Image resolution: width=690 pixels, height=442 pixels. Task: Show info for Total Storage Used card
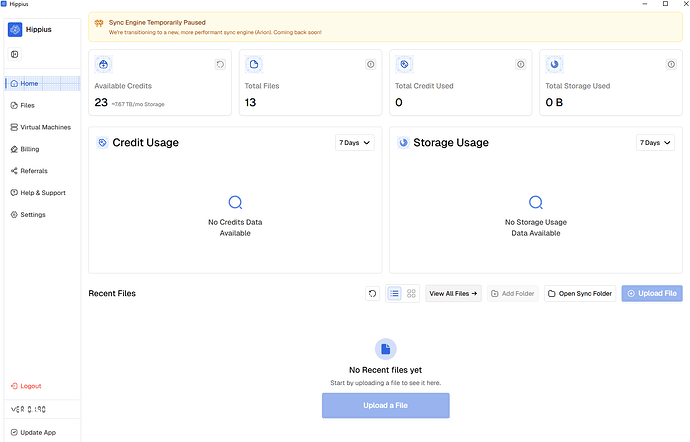[x=670, y=65]
